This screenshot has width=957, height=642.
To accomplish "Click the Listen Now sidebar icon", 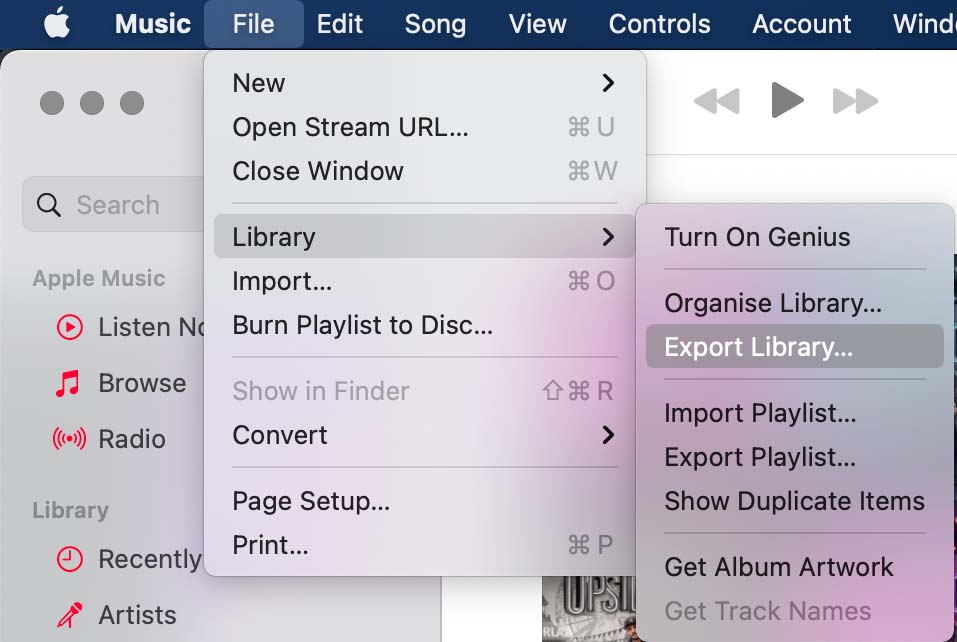I will [x=69, y=327].
